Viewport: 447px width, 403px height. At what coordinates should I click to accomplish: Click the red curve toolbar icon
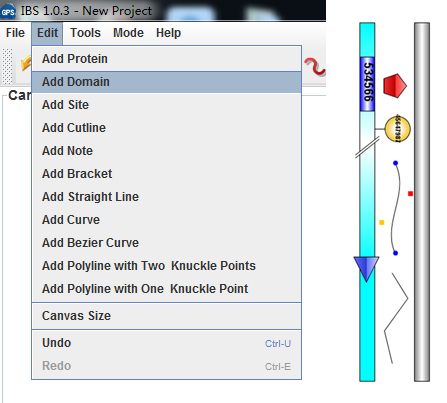tap(314, 66)
